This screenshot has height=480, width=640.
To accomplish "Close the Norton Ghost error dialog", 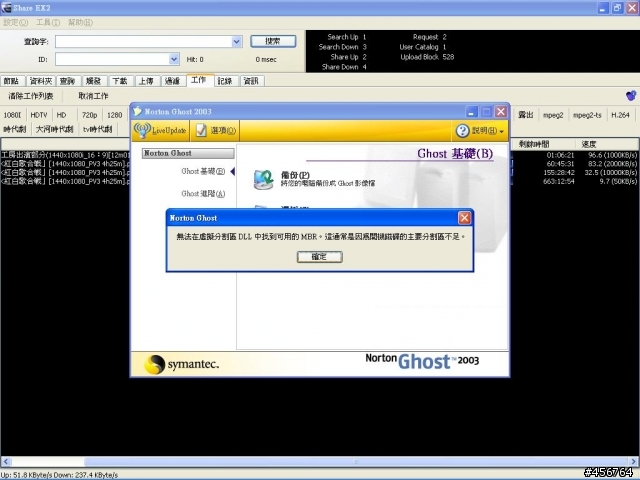I will [464, 218].
